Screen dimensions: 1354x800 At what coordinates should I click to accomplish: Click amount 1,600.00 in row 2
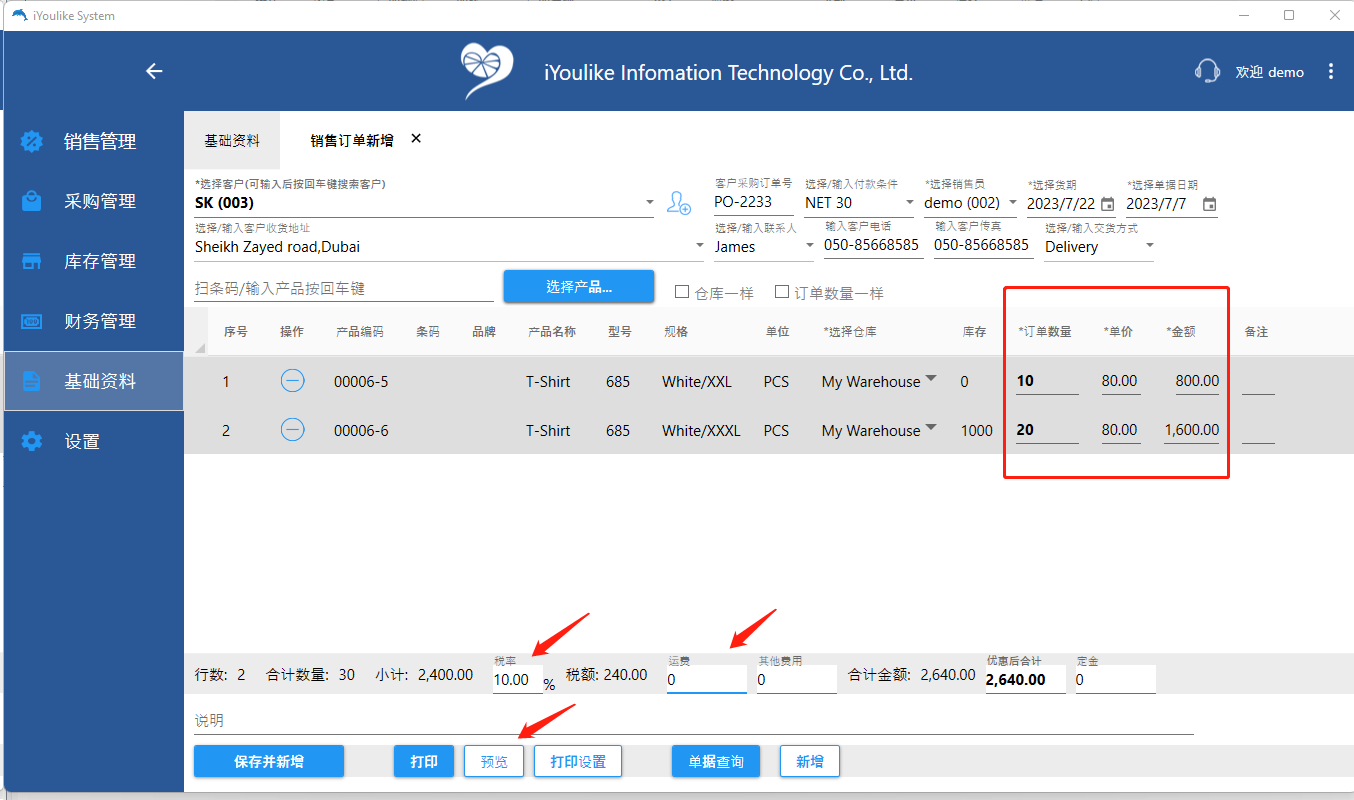1191,429
